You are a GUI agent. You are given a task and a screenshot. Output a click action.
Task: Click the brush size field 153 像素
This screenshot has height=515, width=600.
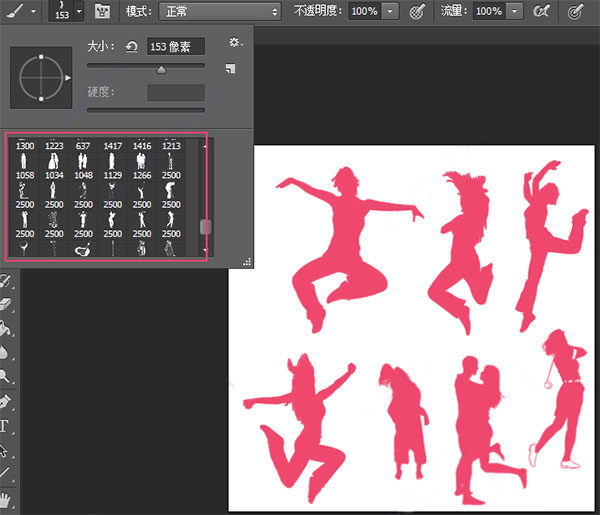click(174, 47)
